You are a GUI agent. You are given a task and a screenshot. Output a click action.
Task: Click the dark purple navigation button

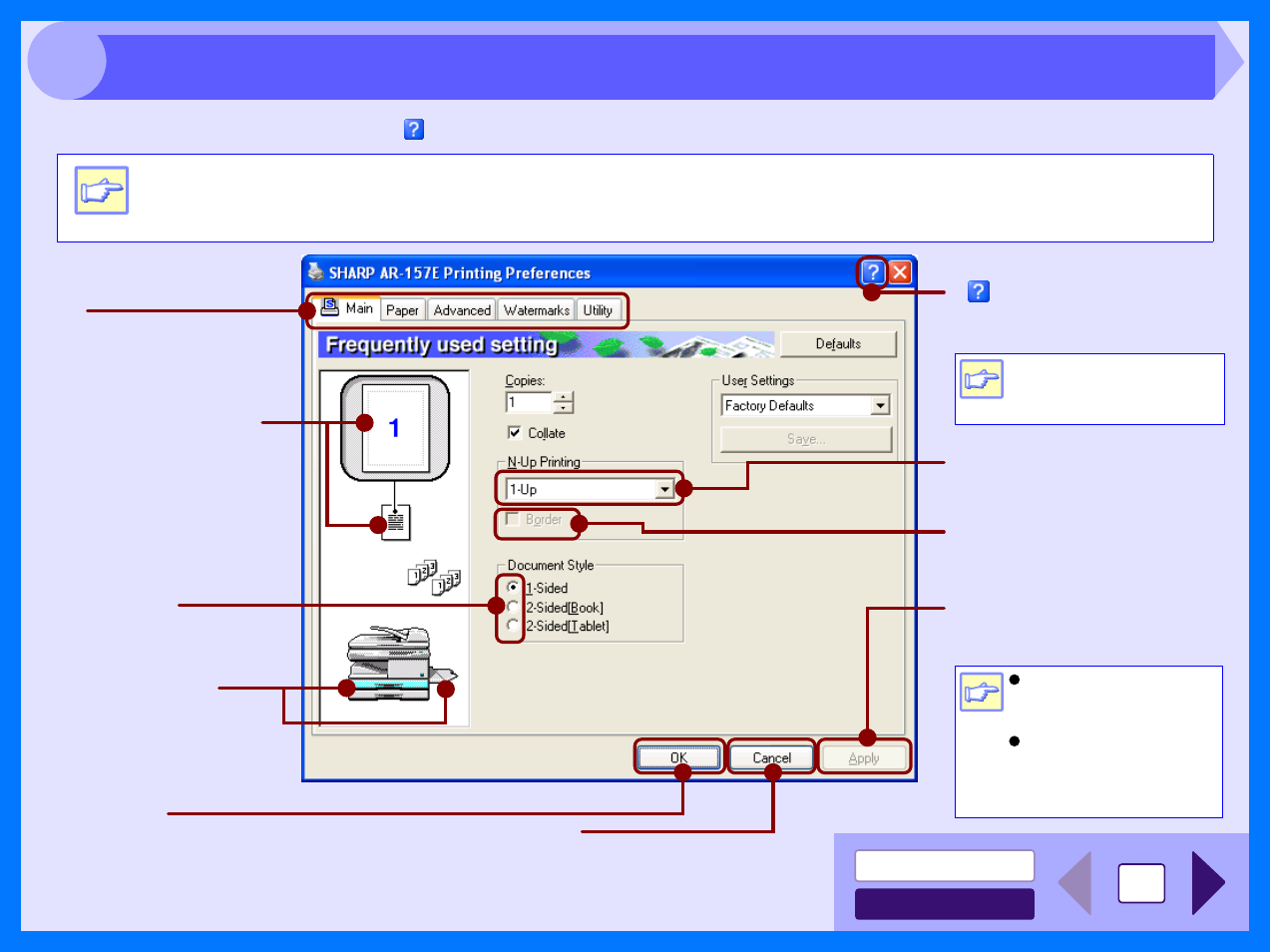945,904
